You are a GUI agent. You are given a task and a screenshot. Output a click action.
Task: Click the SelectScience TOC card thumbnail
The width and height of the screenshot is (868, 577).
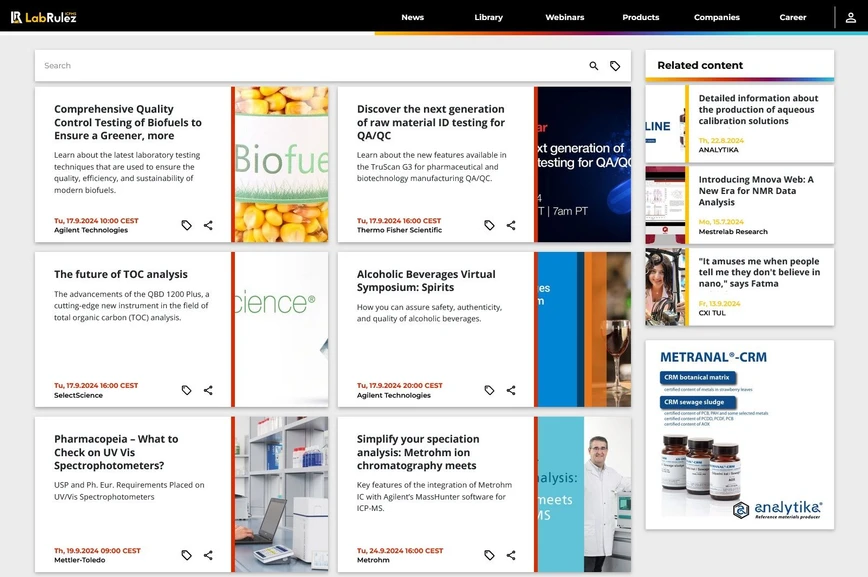pos(281,329)
